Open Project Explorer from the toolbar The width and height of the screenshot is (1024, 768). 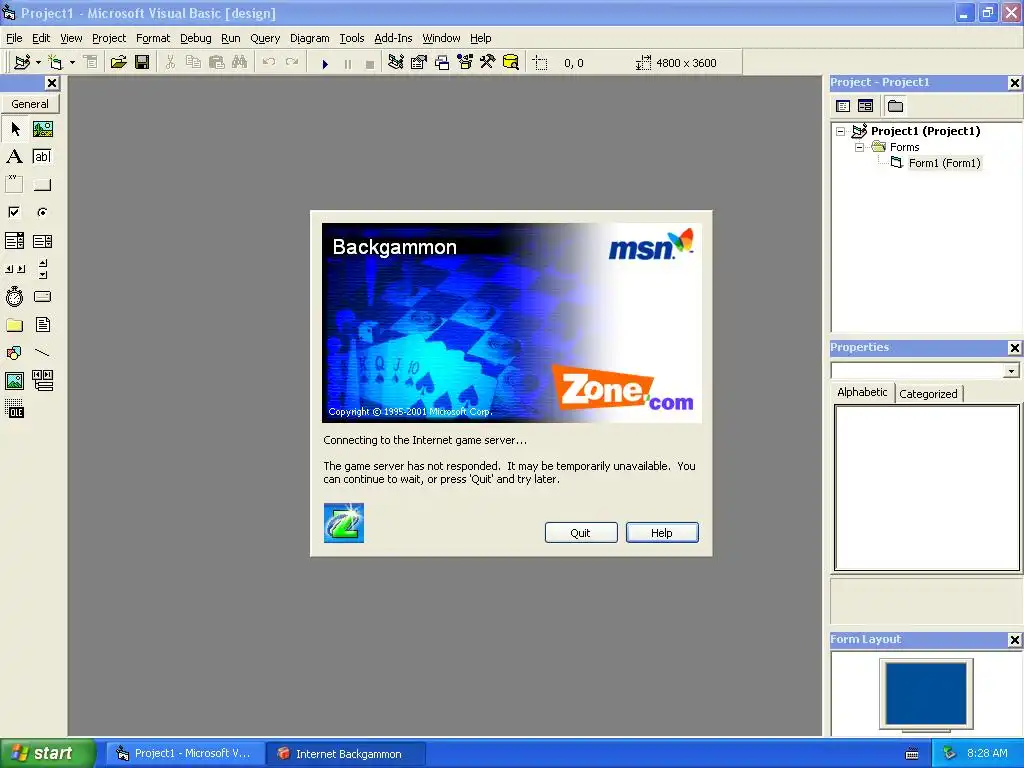[x=395, y=63]
